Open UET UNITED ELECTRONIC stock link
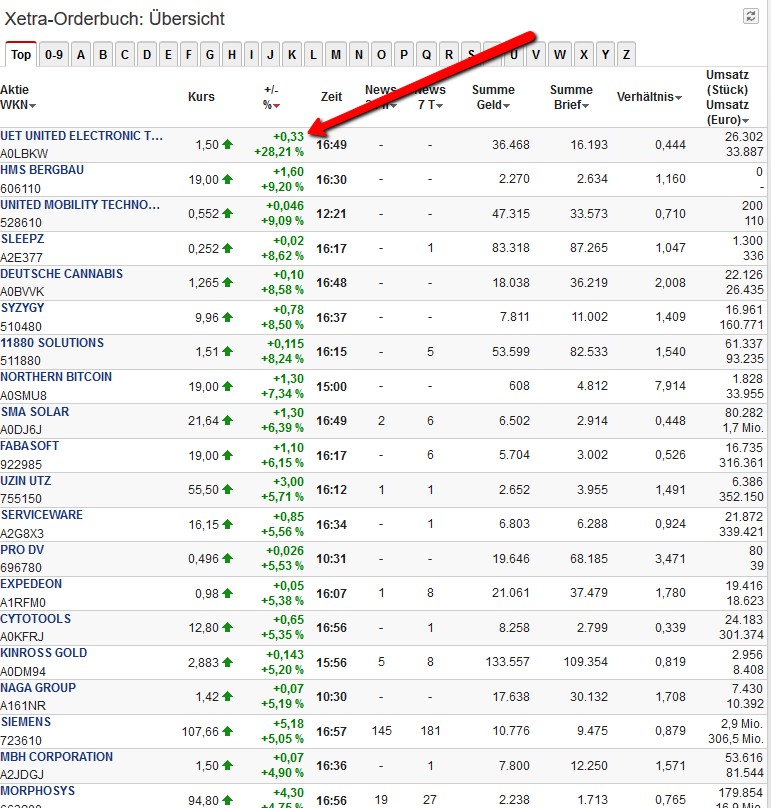 pyautogui.click(x=81, y=136)
